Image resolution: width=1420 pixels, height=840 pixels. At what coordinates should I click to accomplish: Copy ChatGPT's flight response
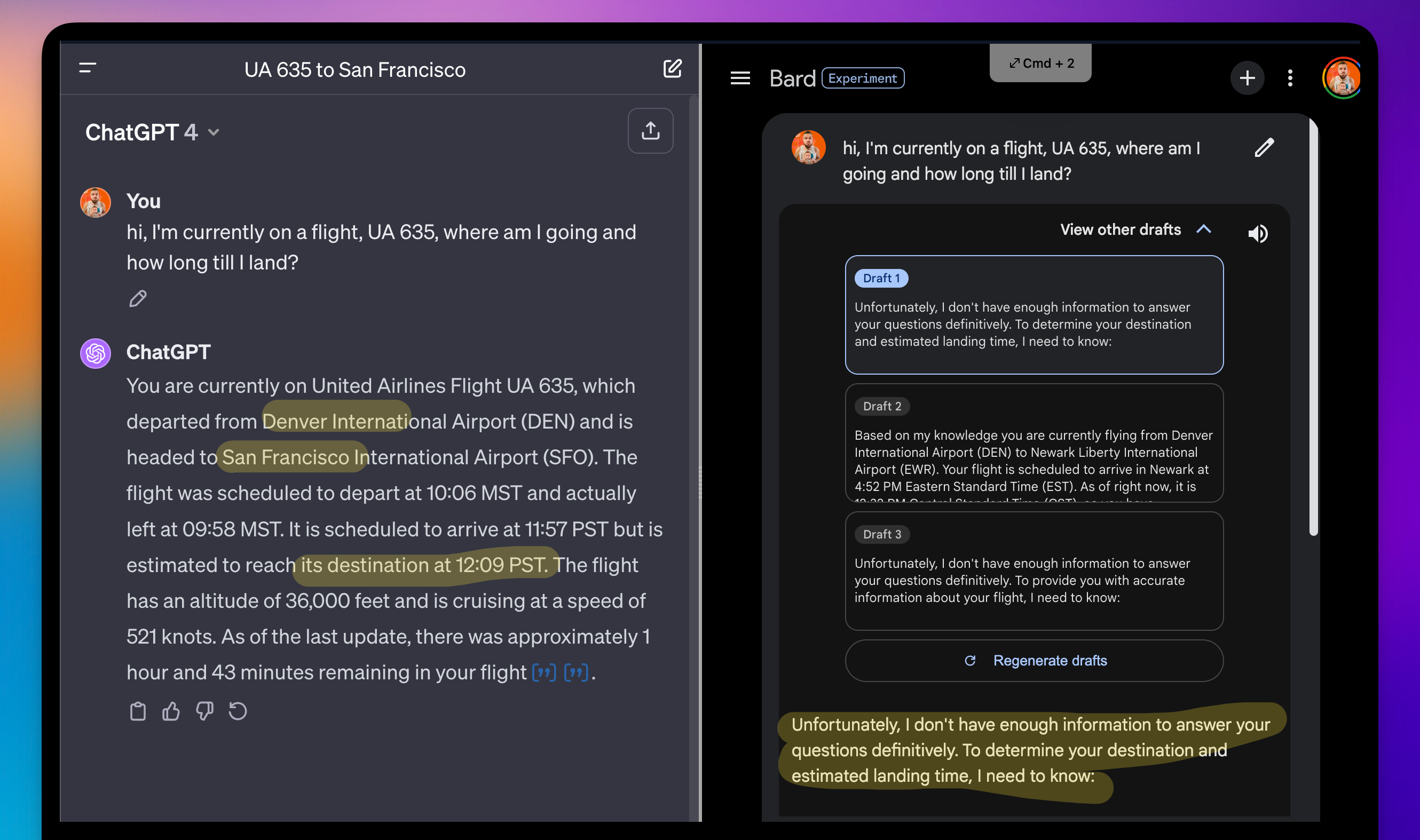[x=139, y=711]
